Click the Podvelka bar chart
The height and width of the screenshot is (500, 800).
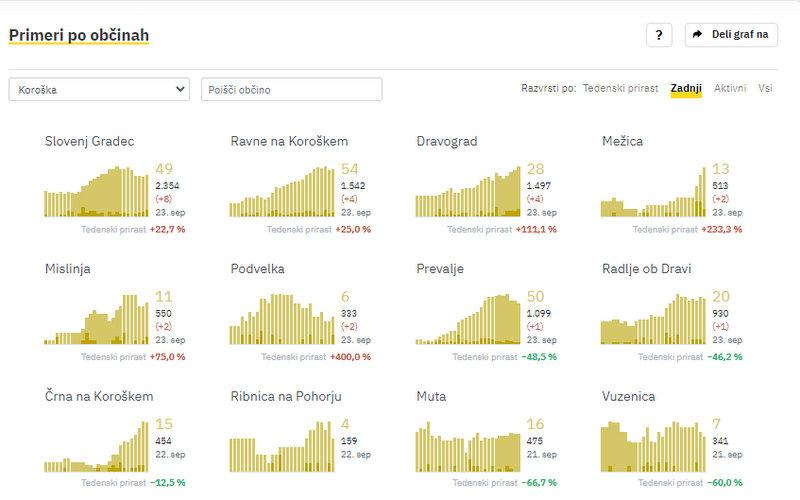[283, 319]
